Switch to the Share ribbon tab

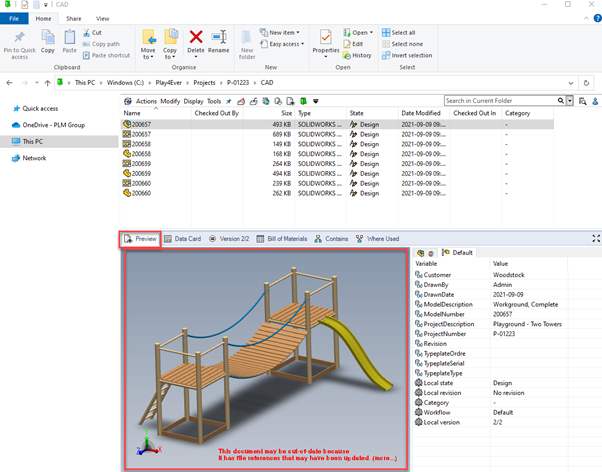73,18
